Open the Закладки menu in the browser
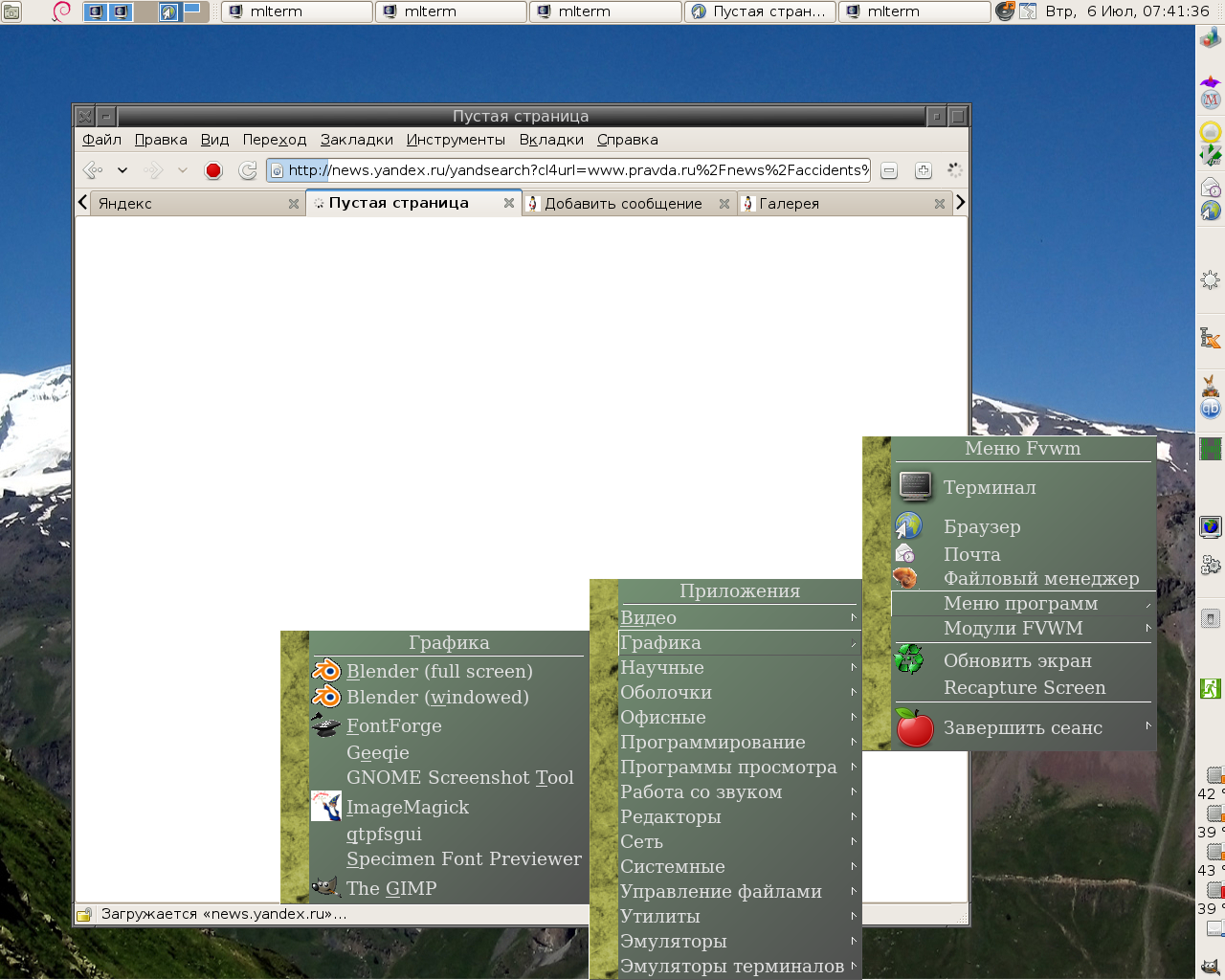This screenshot has height=980, width=1225. (356, 140)
